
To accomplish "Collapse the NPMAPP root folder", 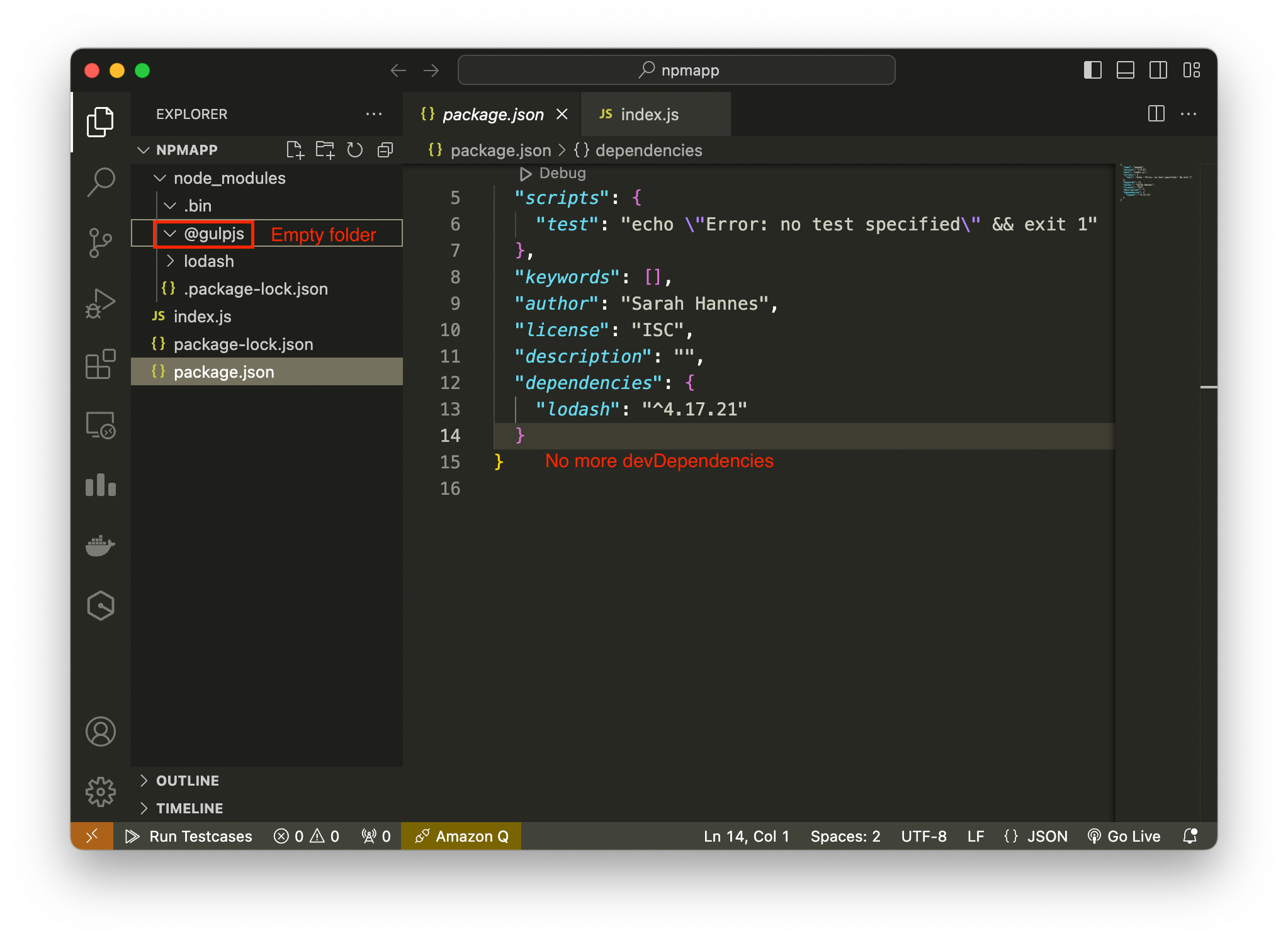I will point(144,150).
